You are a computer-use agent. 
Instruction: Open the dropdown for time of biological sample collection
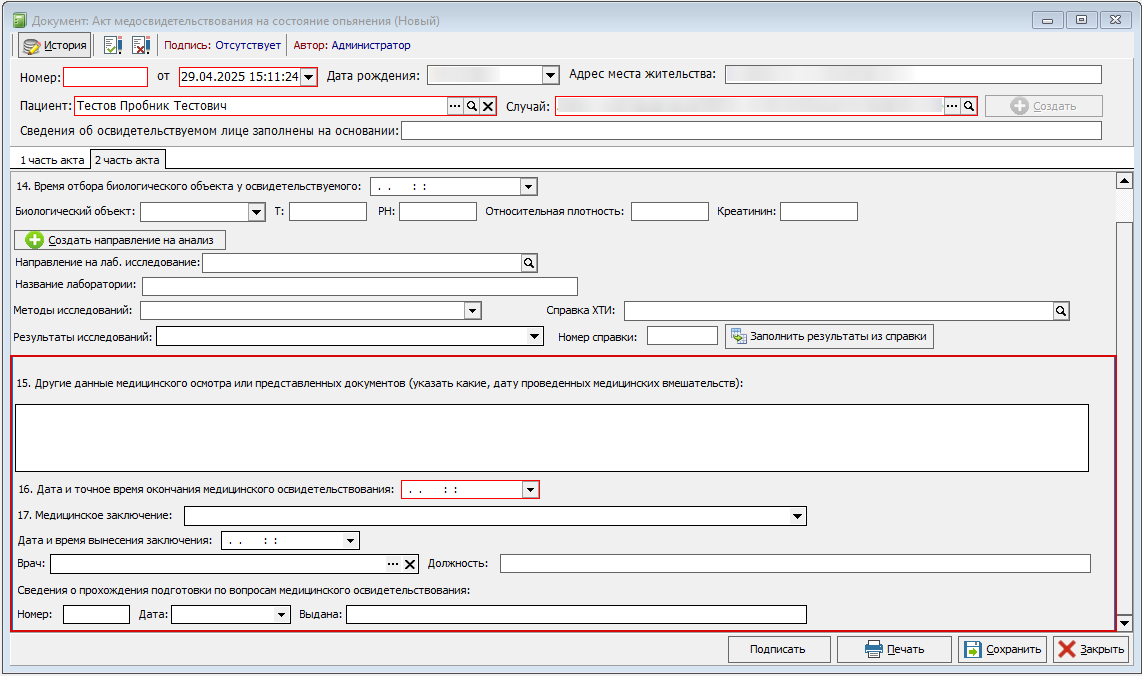[x=529, y=186]
